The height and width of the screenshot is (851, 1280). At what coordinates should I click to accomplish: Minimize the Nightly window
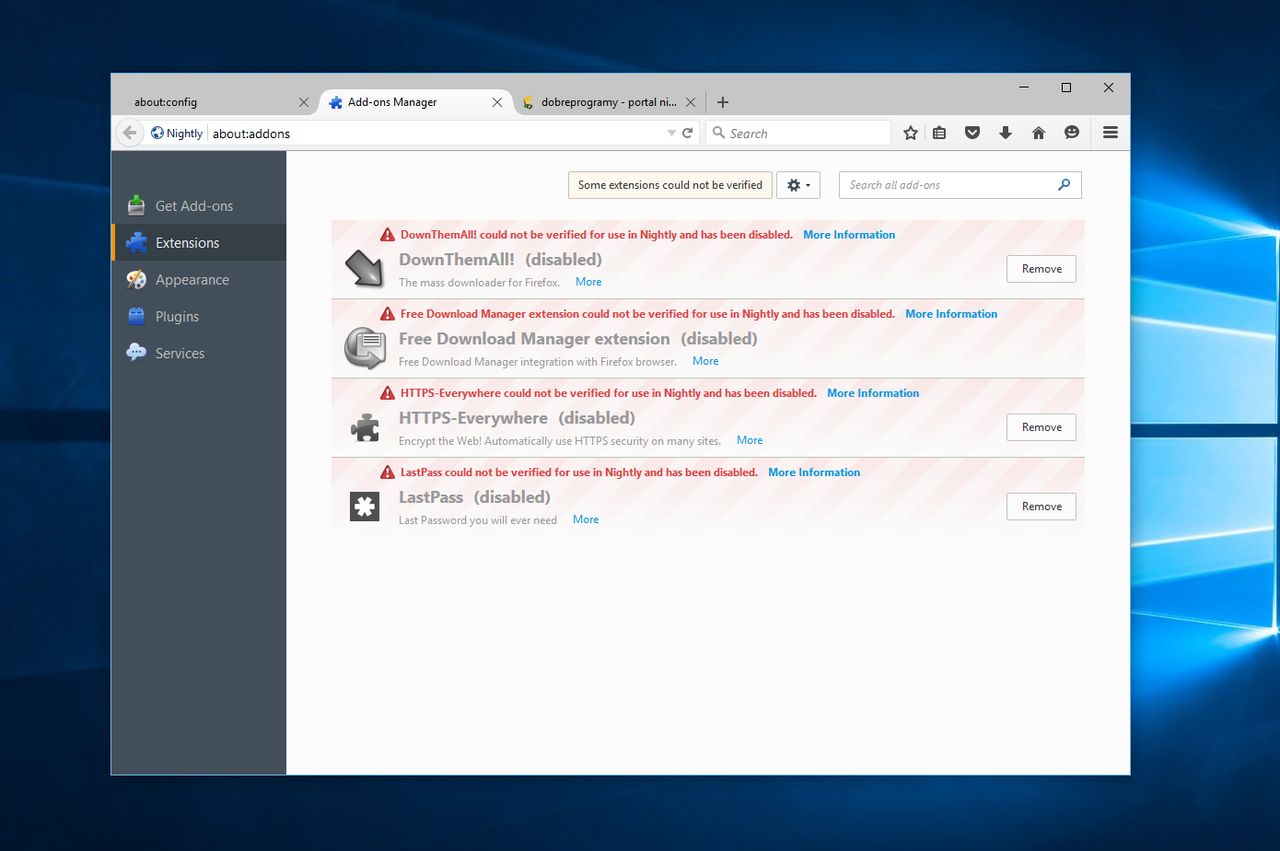1024,88
